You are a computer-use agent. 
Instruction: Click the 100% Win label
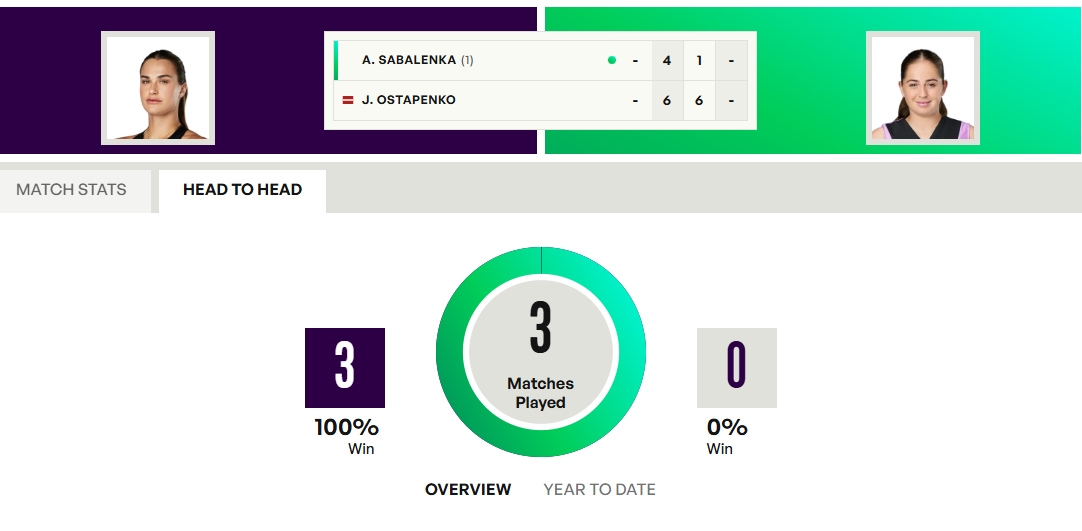click(347, 437)
